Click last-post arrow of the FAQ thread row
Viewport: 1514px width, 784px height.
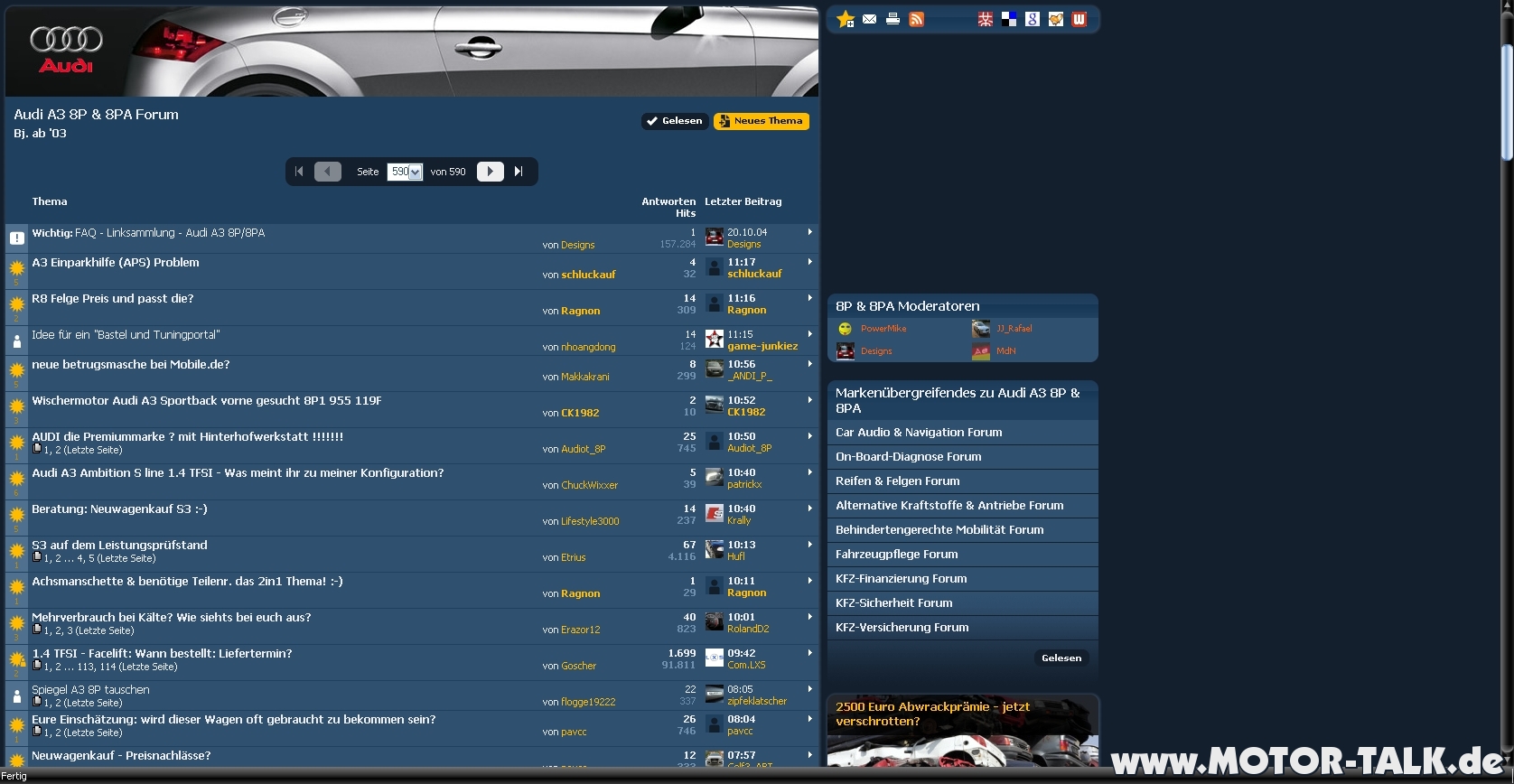pos(809,232)
